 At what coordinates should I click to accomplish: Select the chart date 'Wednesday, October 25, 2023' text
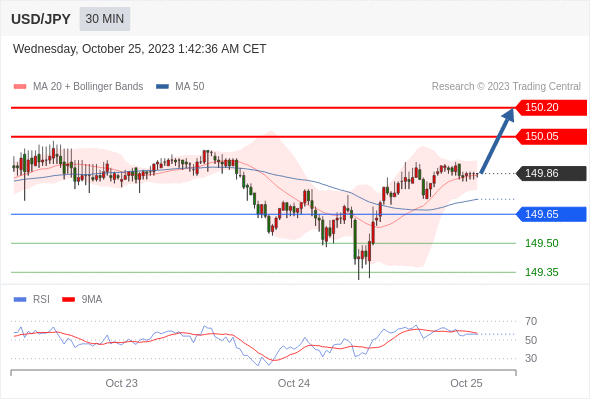click(x=94, y=49)
